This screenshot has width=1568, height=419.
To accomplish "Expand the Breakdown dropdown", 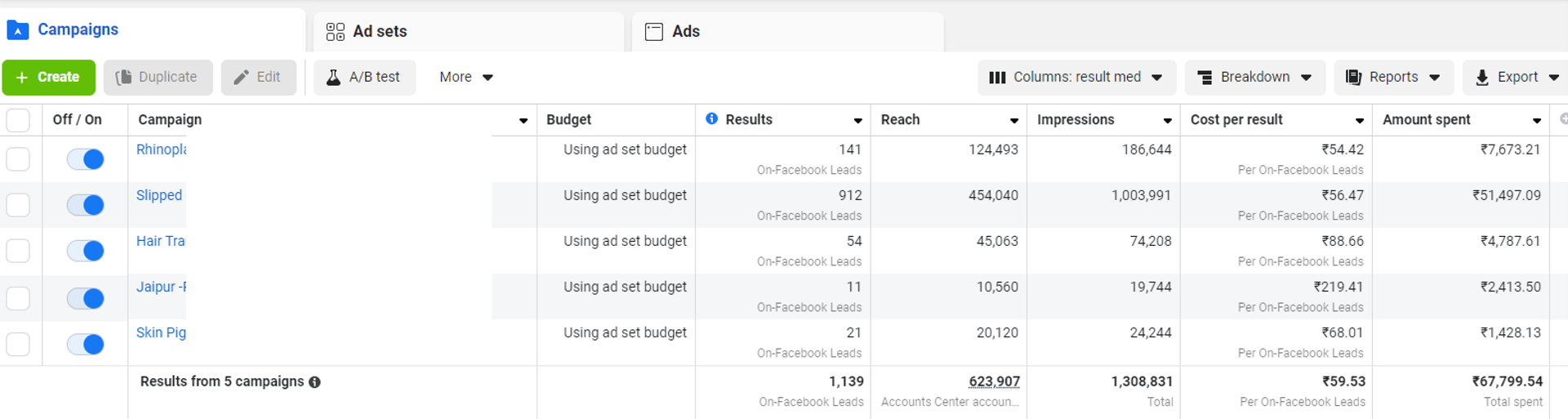I will coord(1255,77).
